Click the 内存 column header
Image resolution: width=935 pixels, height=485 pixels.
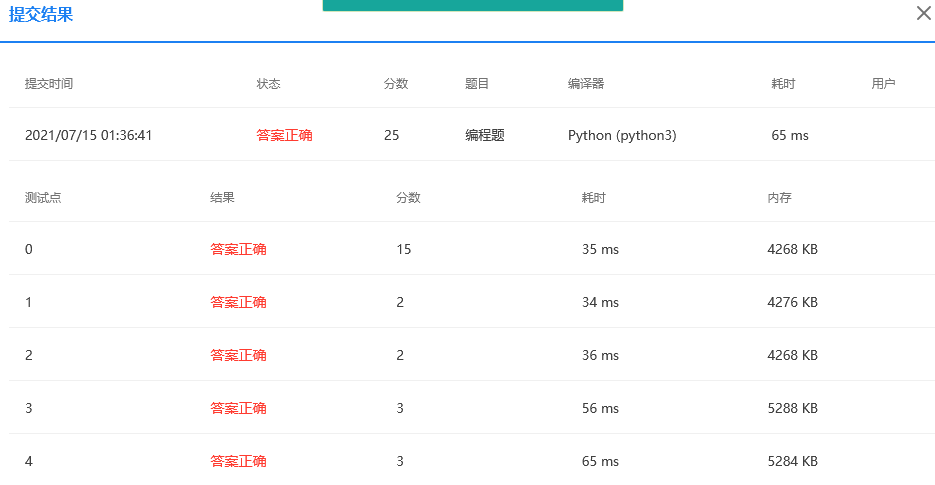[779, 197]
